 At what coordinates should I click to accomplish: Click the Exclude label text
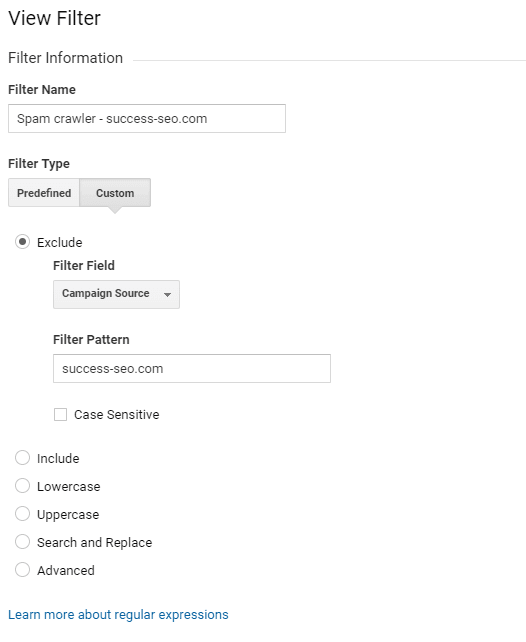tap(60, 242)
